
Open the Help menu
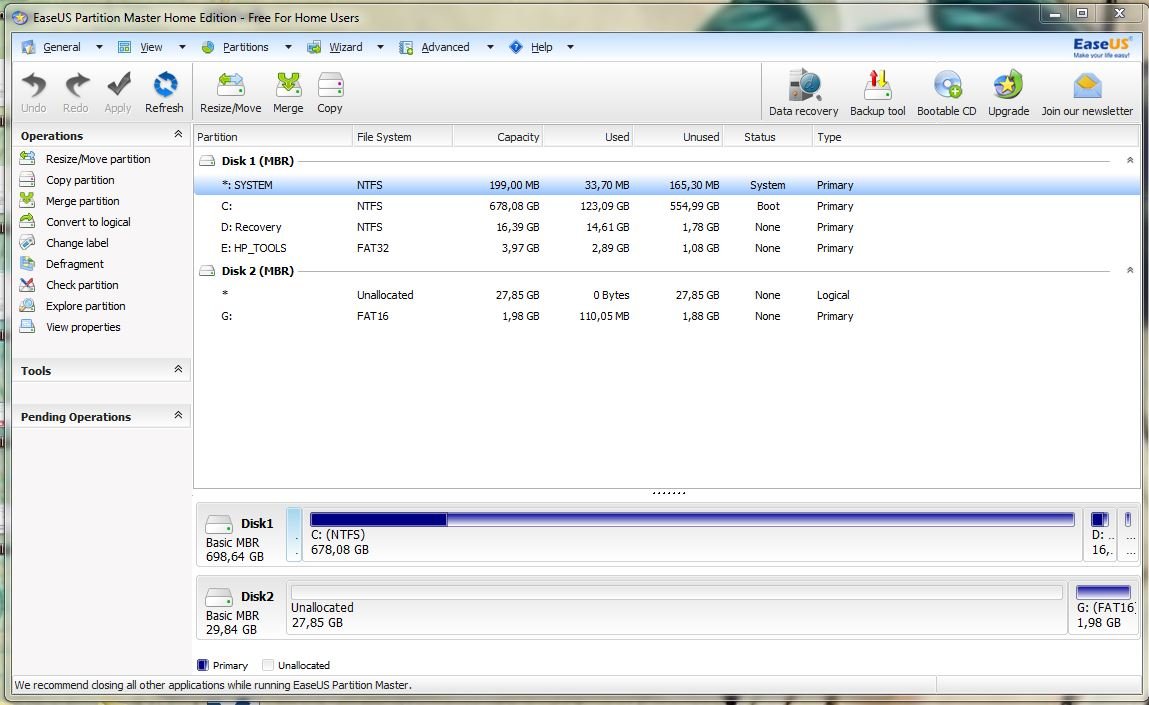(x=542, y=47)
